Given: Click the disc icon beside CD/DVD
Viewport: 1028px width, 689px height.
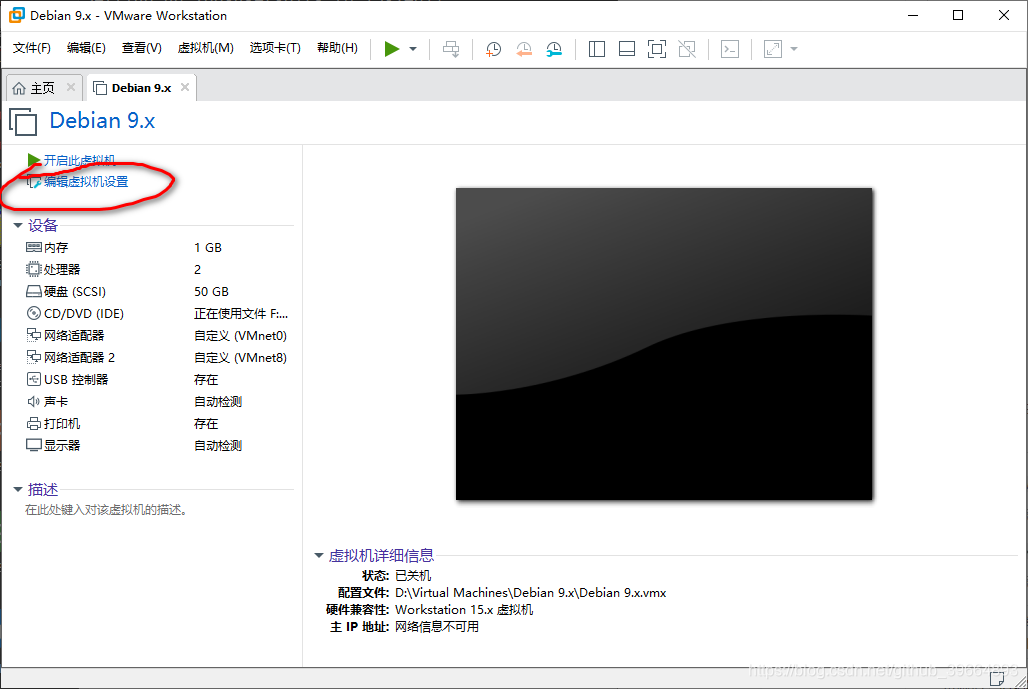Looking at the screenshot, I should [33, 313].
